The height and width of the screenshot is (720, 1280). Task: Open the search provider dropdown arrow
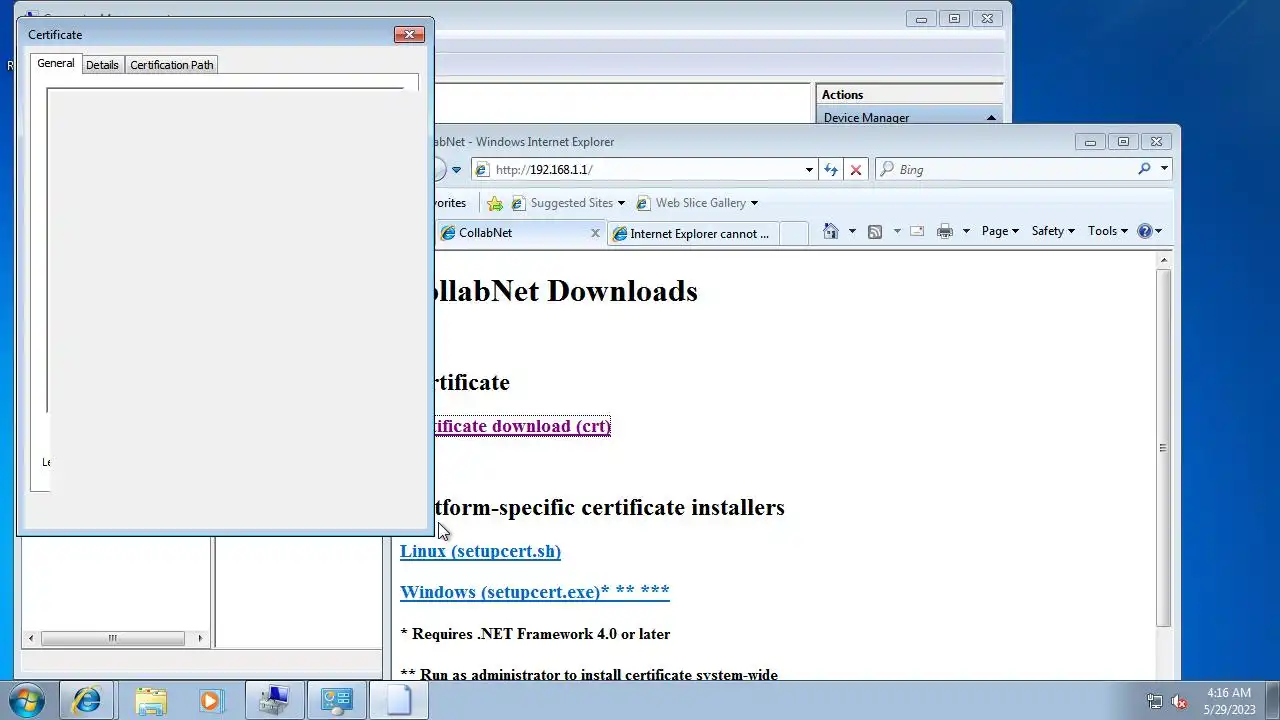click(1164, 169)
